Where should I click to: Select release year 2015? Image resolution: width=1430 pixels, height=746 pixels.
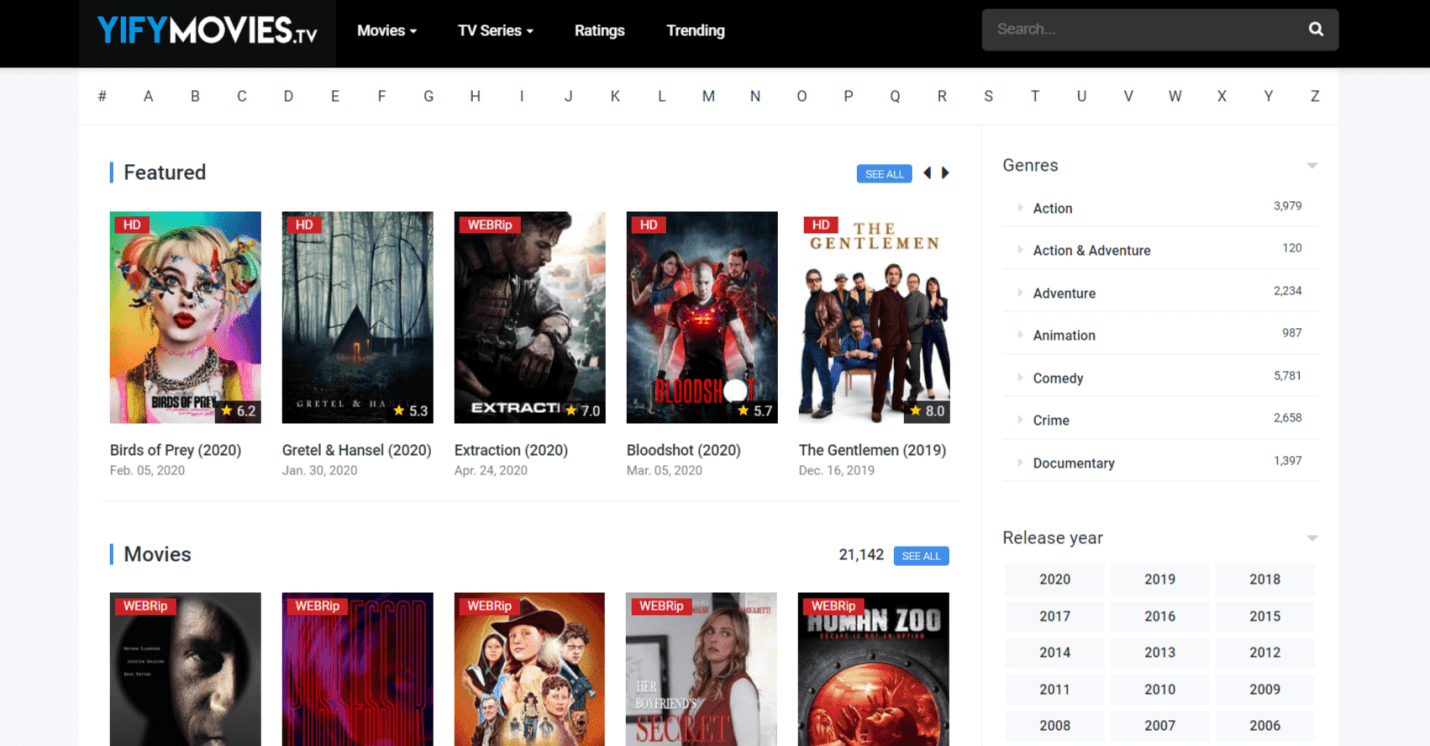[1265, 616]
